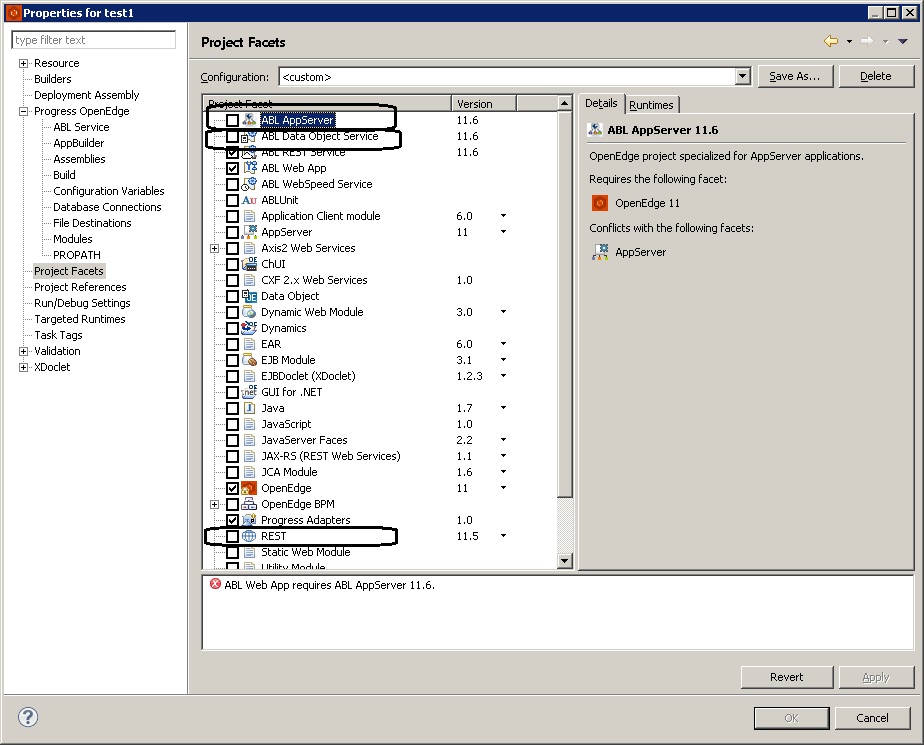Click the OK button
This screenshot has width=924, height=745.
pos(791,718)
